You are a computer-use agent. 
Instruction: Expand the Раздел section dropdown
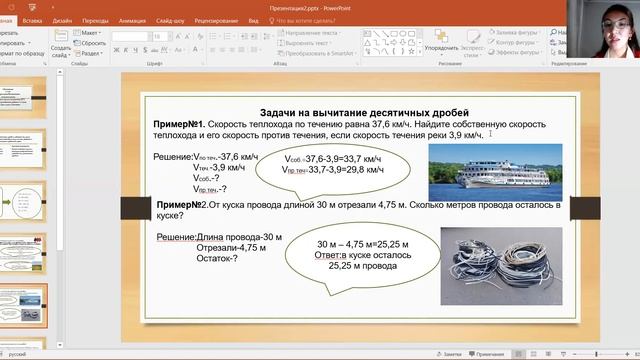(x=89, y=53)
